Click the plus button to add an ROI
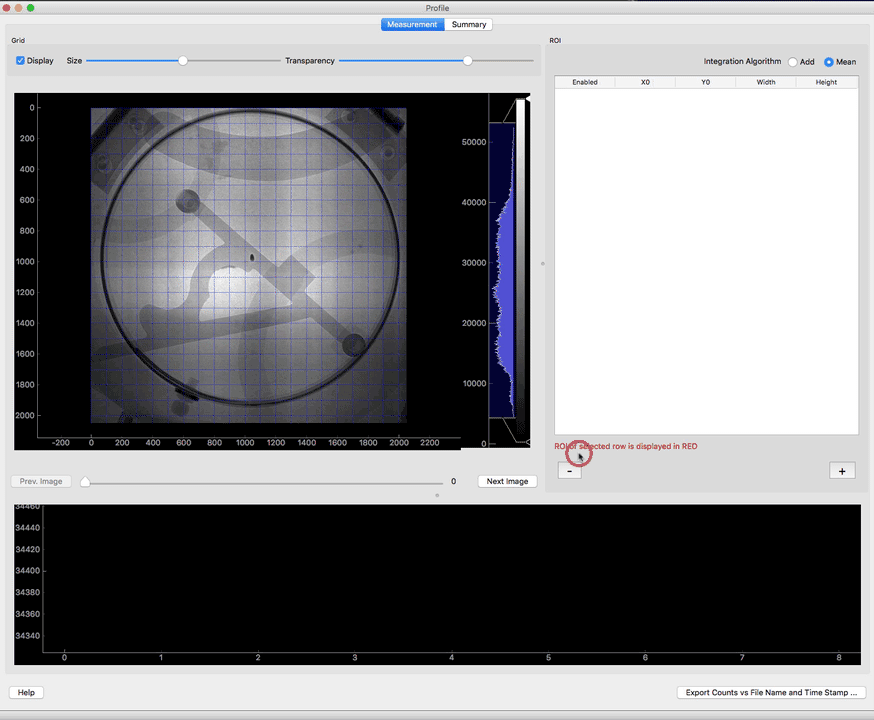874x720 pixels. coord(841,471)
